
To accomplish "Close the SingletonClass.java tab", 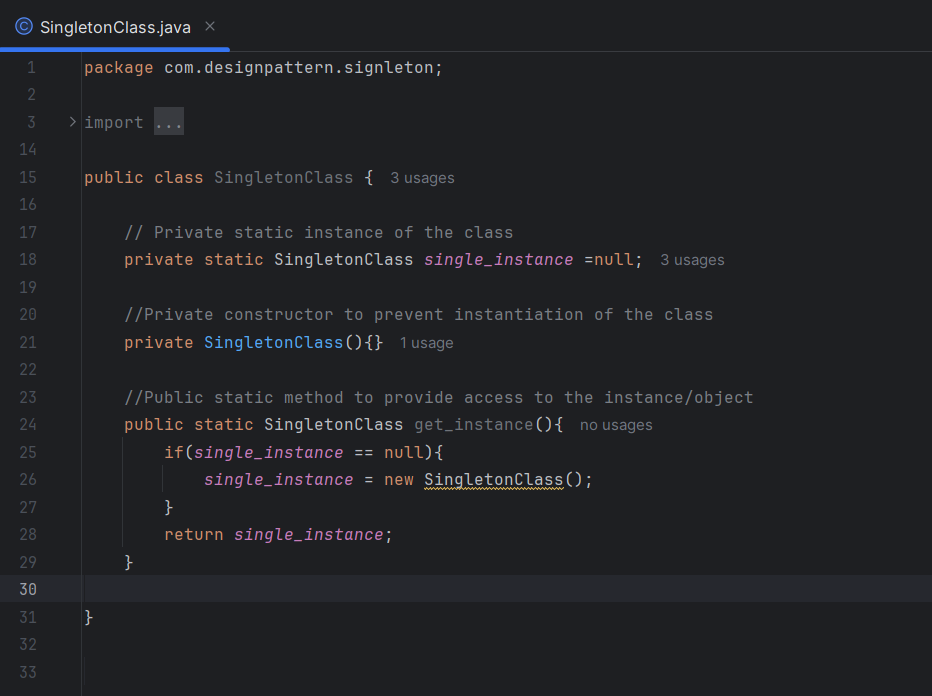I will pyautogui.click(x=209, y=27).
